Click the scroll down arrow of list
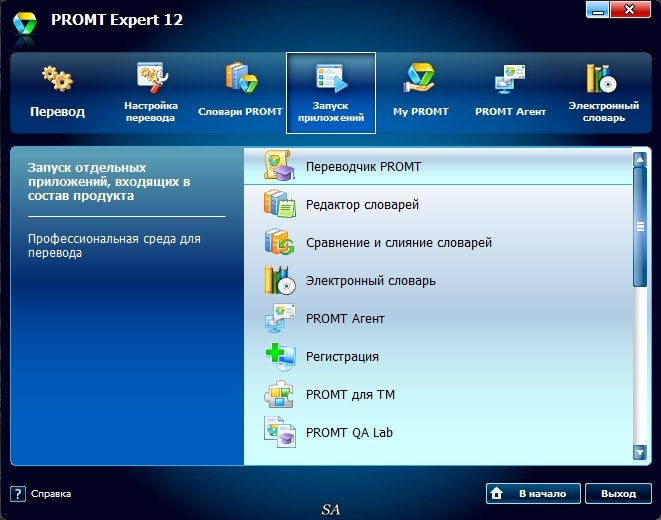661x520 pixels. coord(640,453)
